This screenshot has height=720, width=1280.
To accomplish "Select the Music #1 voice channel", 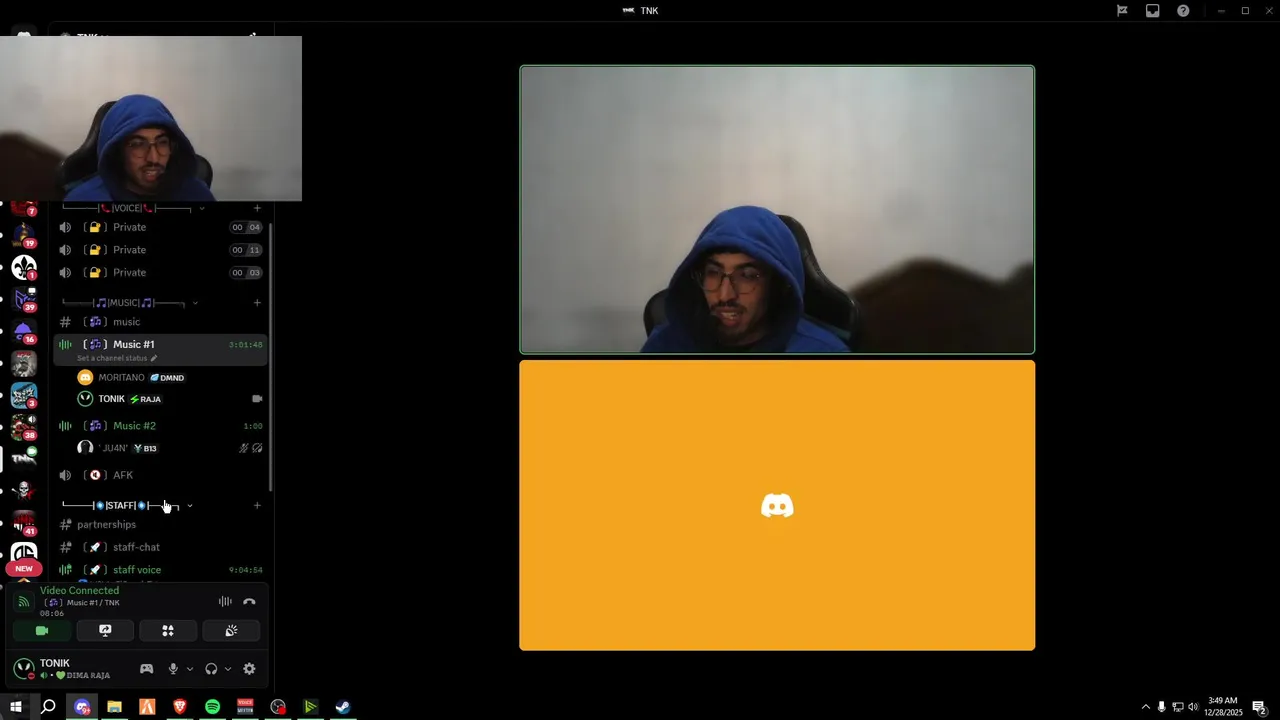I will pos(160,345).
